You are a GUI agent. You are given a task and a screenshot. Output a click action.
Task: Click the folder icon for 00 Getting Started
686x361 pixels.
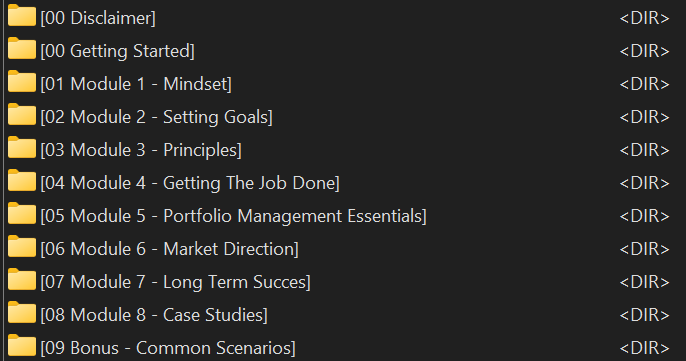pyautogui.click(x=22, y=49)
